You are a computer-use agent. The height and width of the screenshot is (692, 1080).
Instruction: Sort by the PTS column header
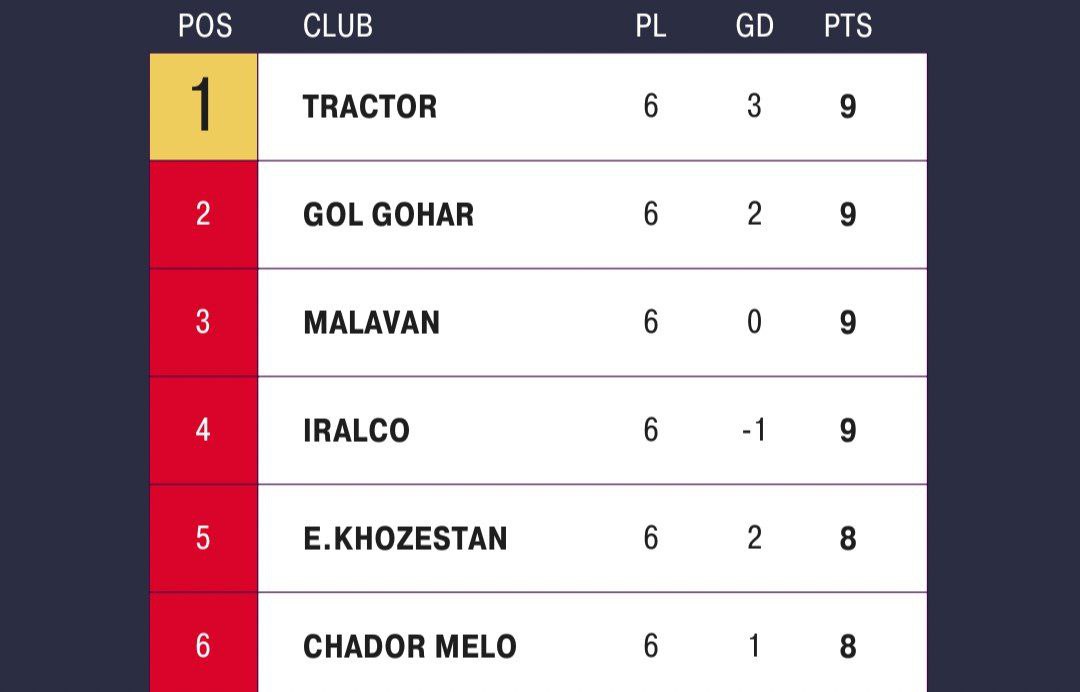click(x=848, y=26)
